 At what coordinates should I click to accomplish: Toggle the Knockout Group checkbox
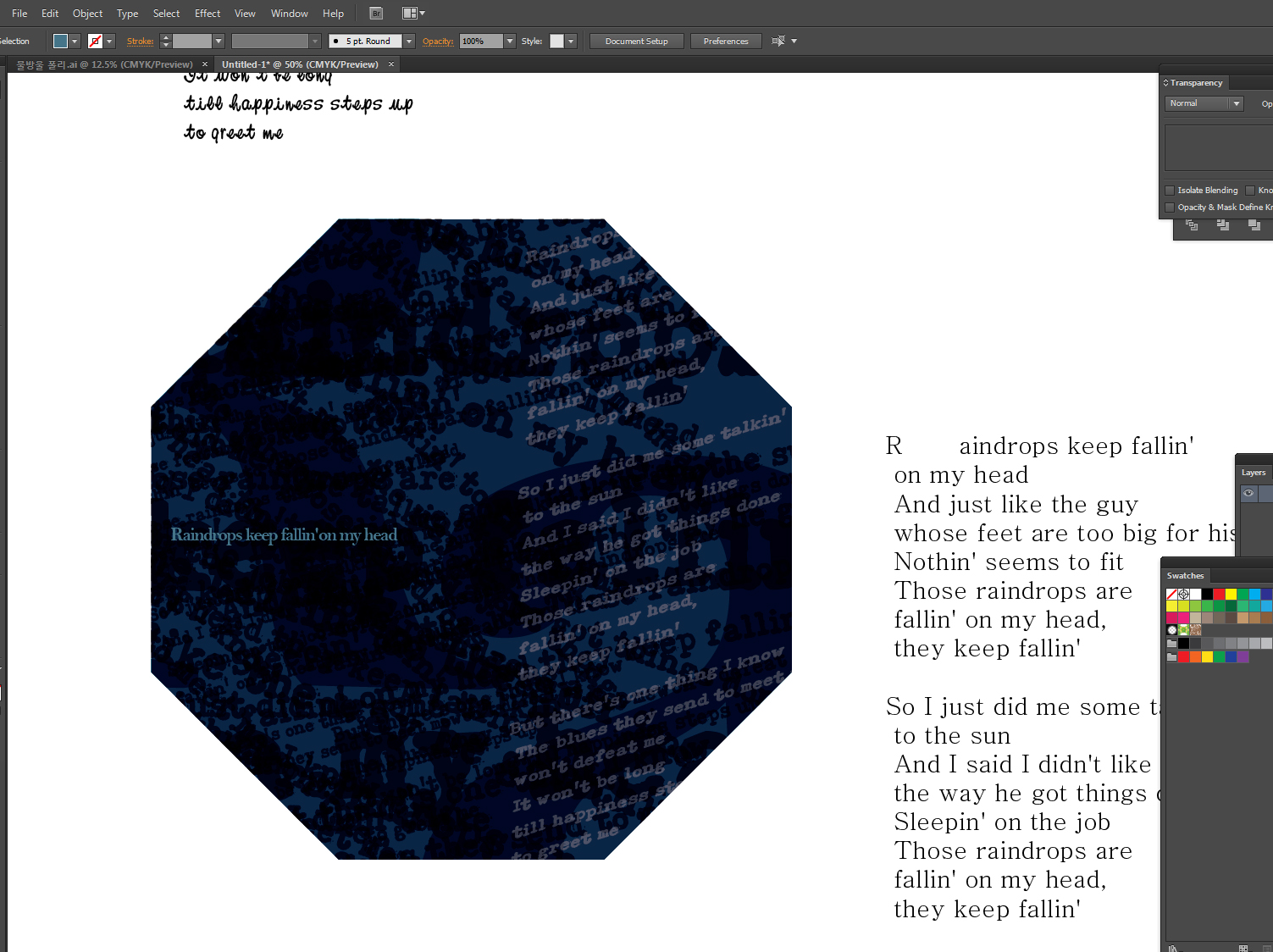click(x=1250, y=191)
